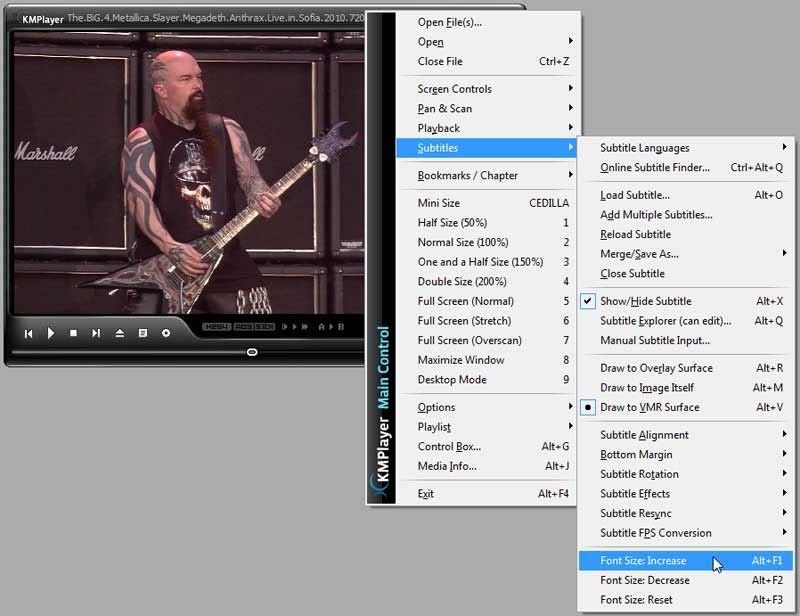Click the slow playback speed arrow icon

(x=285, y=327)
